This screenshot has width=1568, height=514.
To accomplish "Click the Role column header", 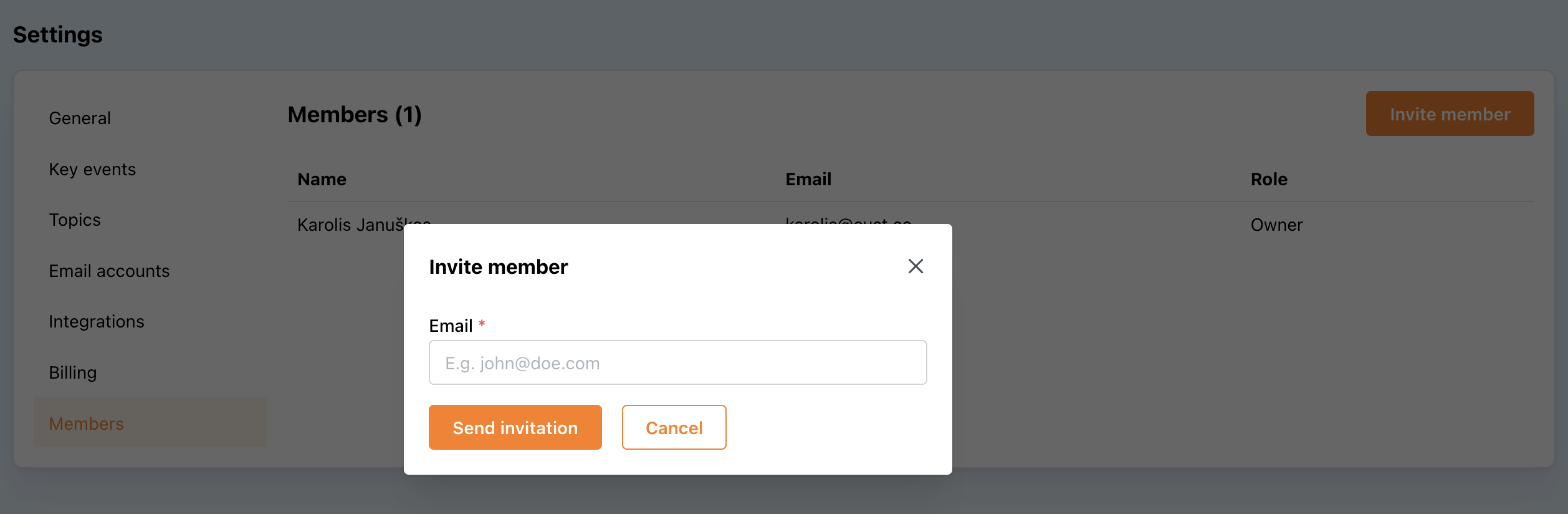I will point(1269,179).
